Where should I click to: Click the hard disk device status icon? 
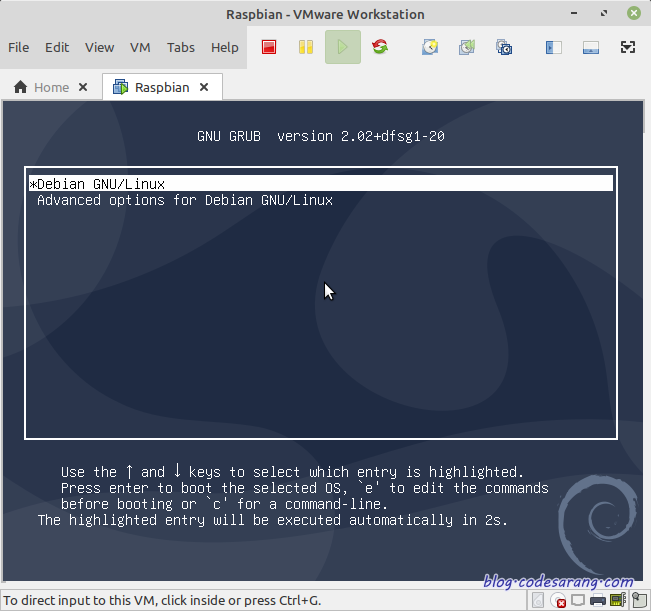click(x=538, y=600)
